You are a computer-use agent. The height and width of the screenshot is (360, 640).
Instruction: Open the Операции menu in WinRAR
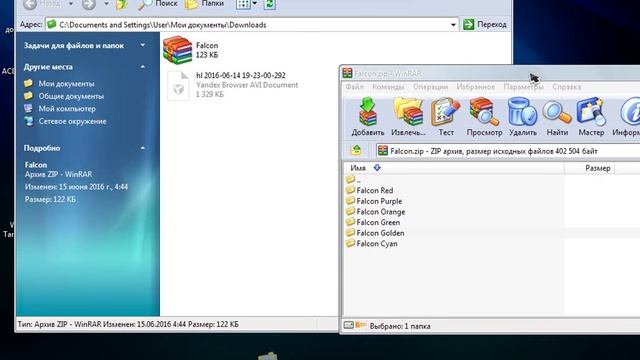[430, 87]
